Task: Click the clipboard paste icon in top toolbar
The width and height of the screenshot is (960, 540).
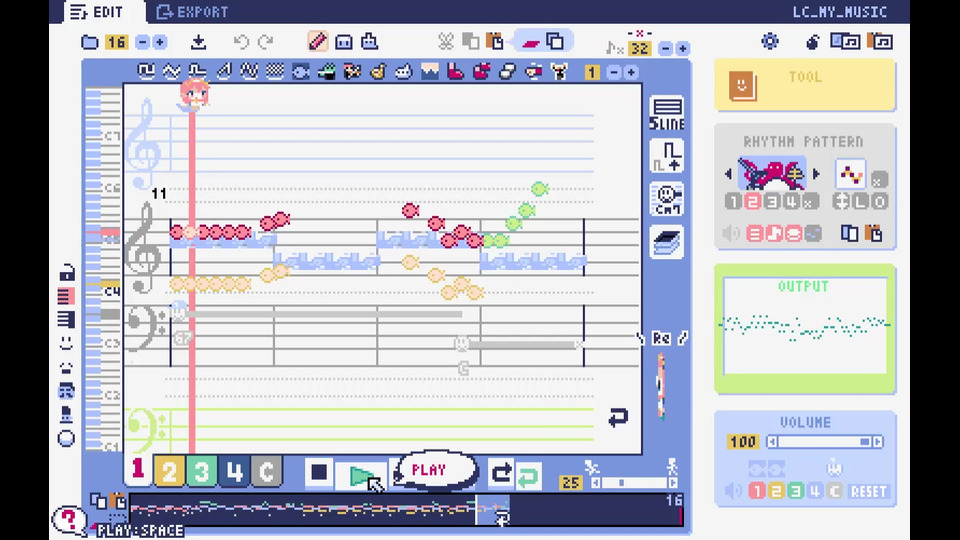Action: coord(495,42)
